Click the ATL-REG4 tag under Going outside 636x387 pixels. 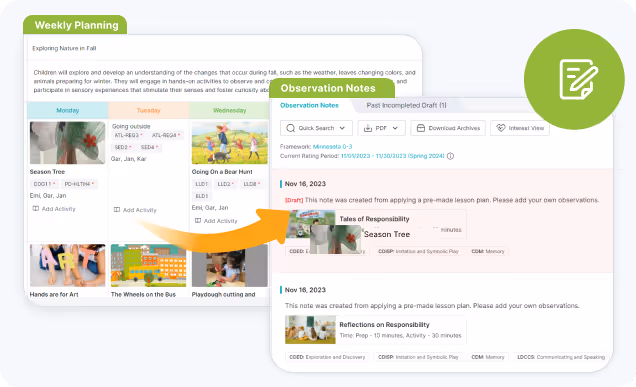coord(166,135)
